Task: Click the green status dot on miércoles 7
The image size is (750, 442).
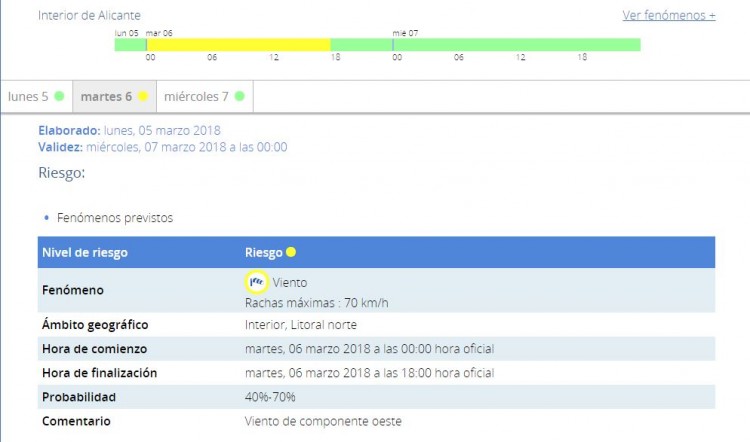Action: pos(240,97)
